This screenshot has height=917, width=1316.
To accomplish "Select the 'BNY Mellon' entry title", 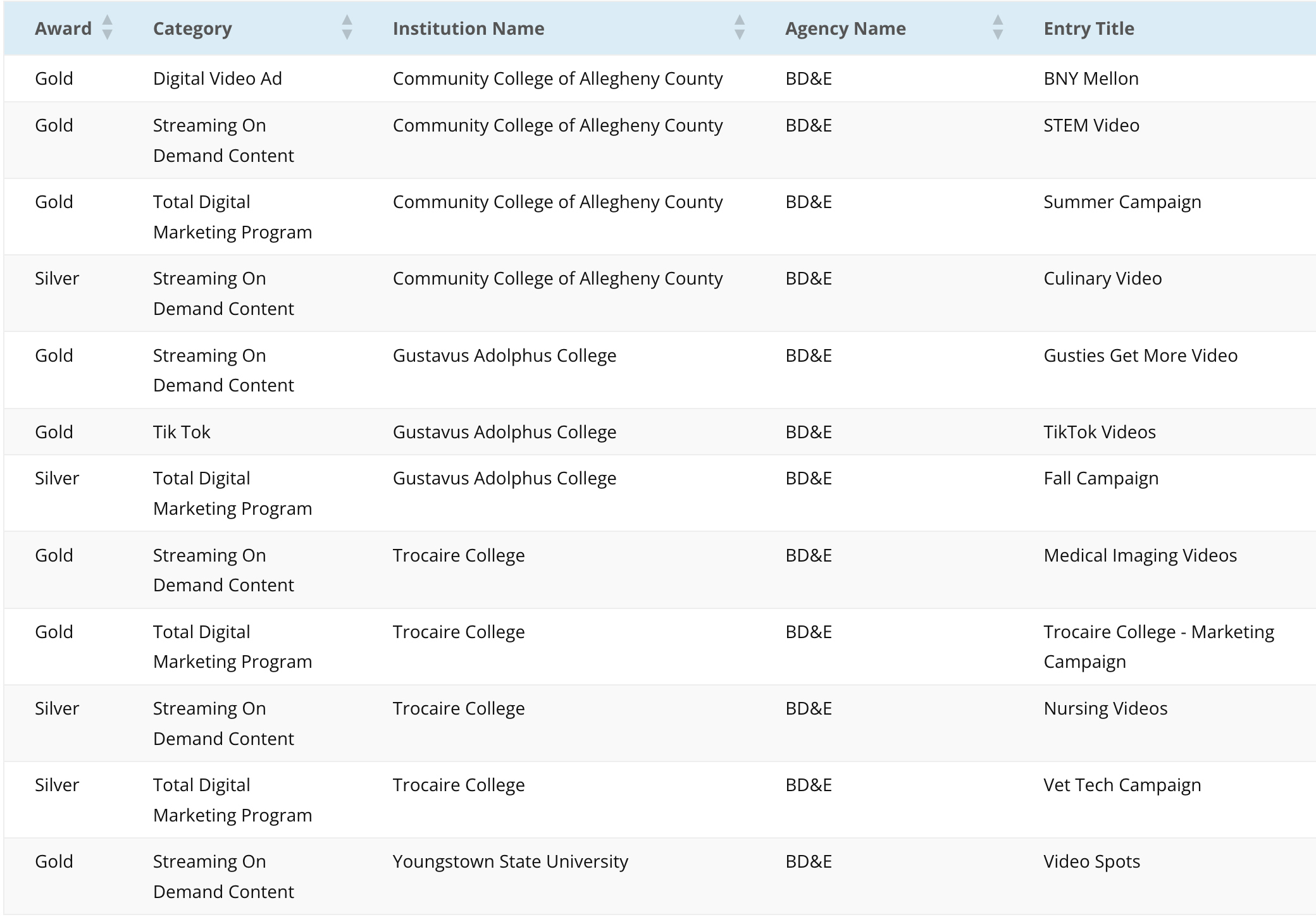I will [1091, 78].
